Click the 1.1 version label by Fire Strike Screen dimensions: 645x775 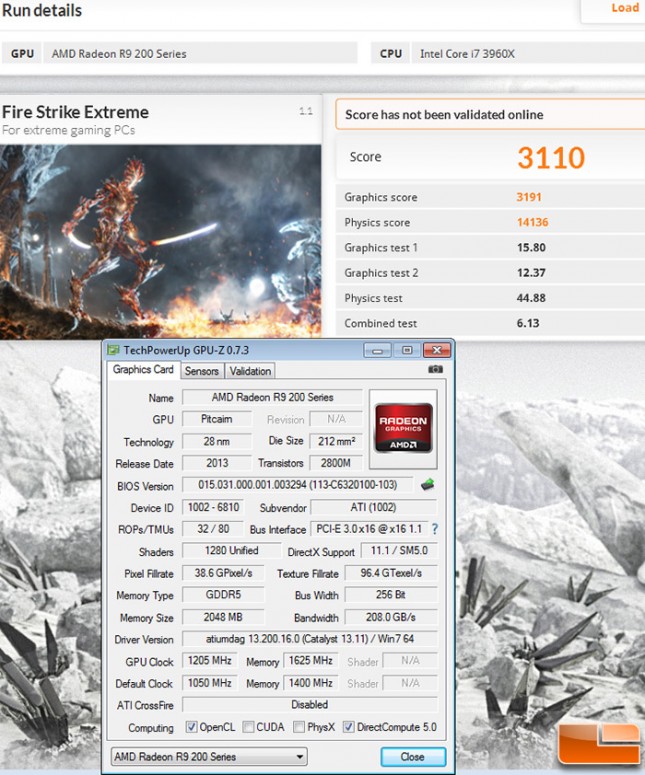pyautogui.click(x=306, y=111)
